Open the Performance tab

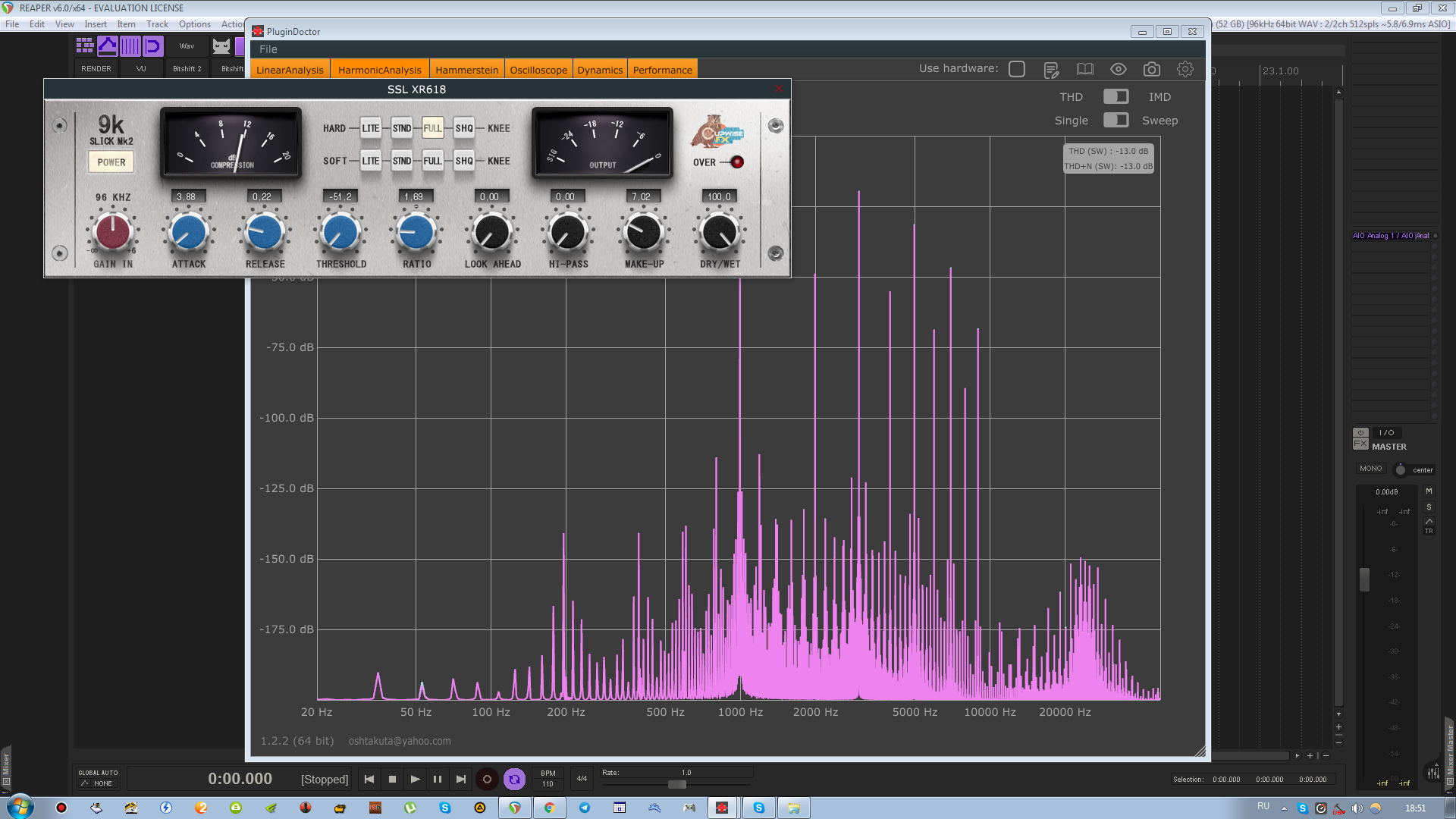(663, 70)
